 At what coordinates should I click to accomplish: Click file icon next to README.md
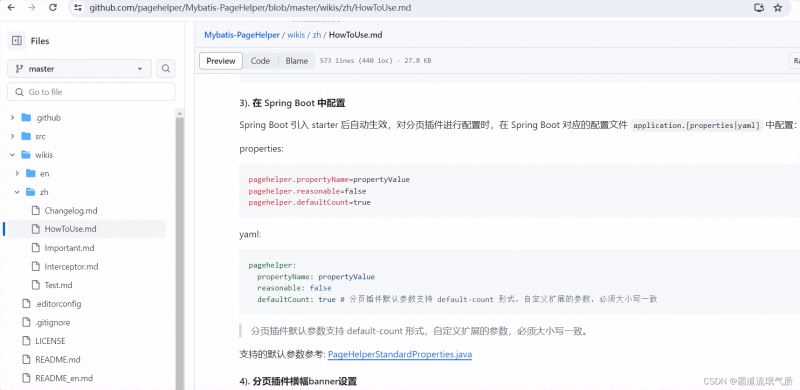pos(27,359)
